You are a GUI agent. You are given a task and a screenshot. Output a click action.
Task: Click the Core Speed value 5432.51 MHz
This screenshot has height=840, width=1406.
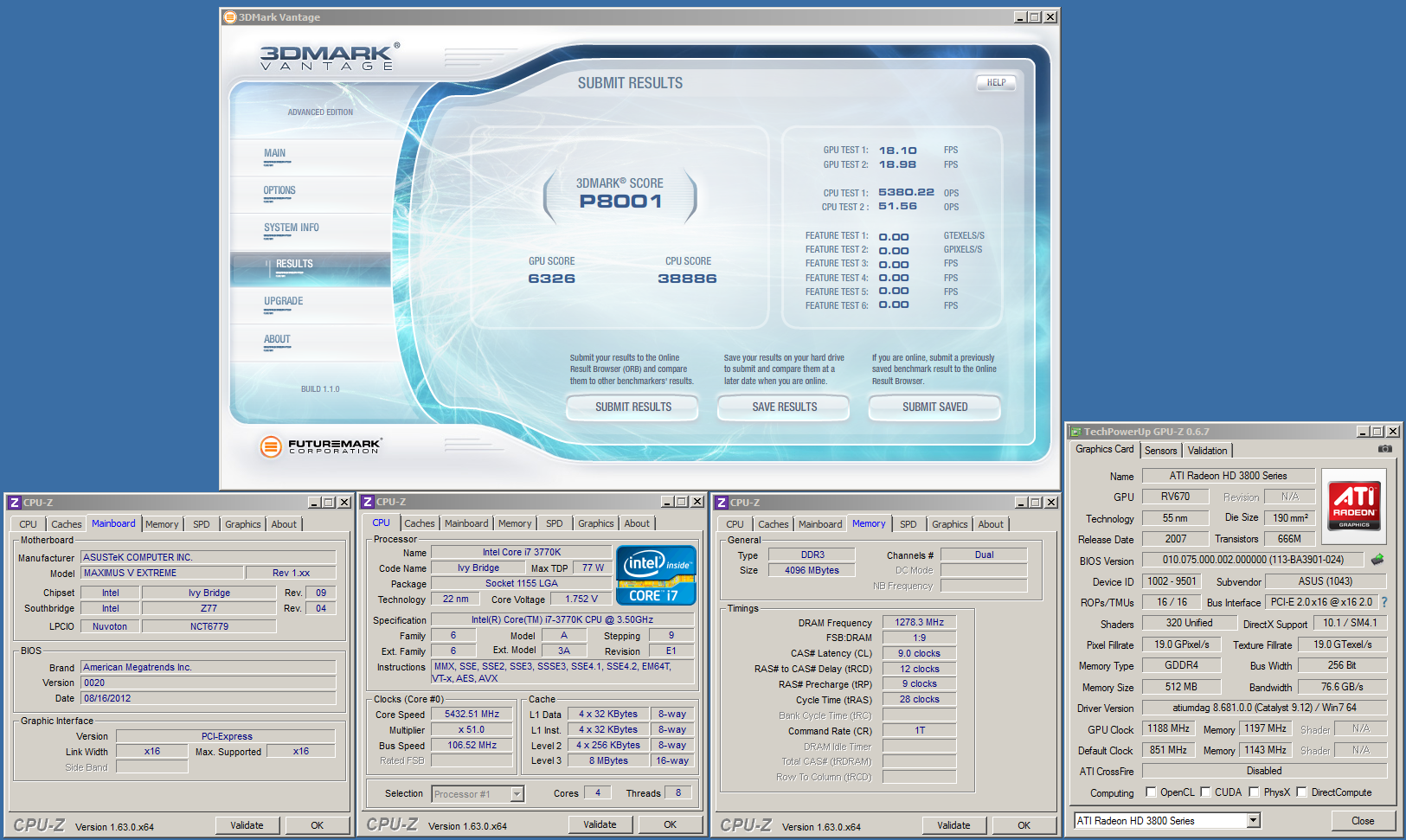pyautogui.click(x=472, y=714)
